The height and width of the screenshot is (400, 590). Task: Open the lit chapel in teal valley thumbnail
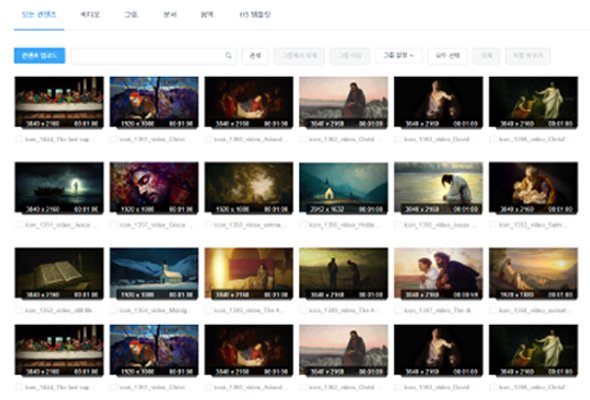(344, 188)
